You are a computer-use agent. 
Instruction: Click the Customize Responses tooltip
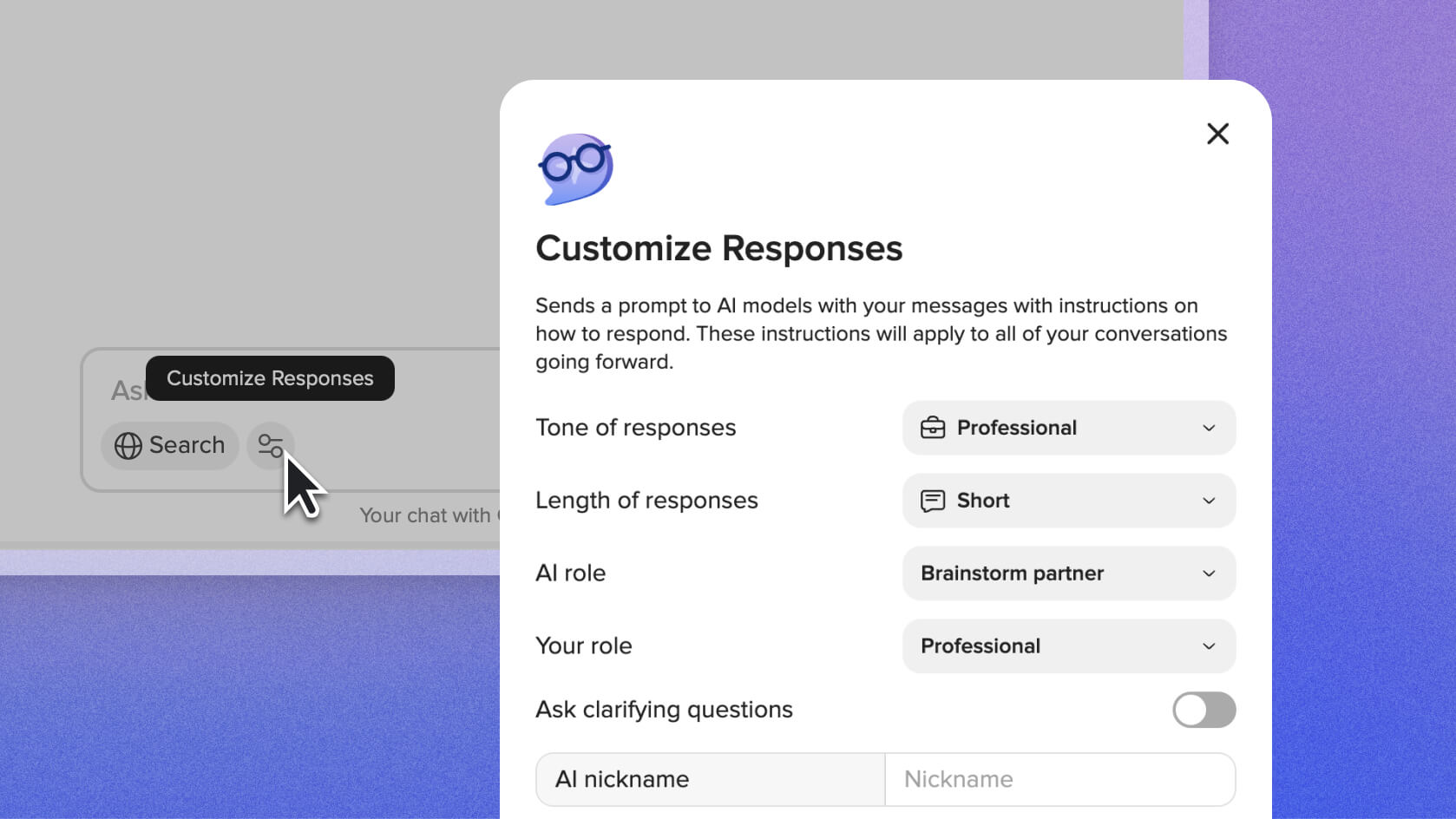(270, 378)
